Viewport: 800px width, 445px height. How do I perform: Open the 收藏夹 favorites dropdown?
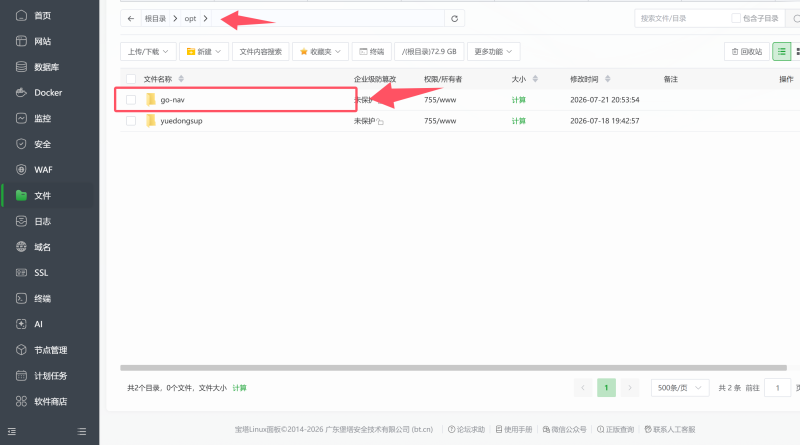(x=320, y=52)
